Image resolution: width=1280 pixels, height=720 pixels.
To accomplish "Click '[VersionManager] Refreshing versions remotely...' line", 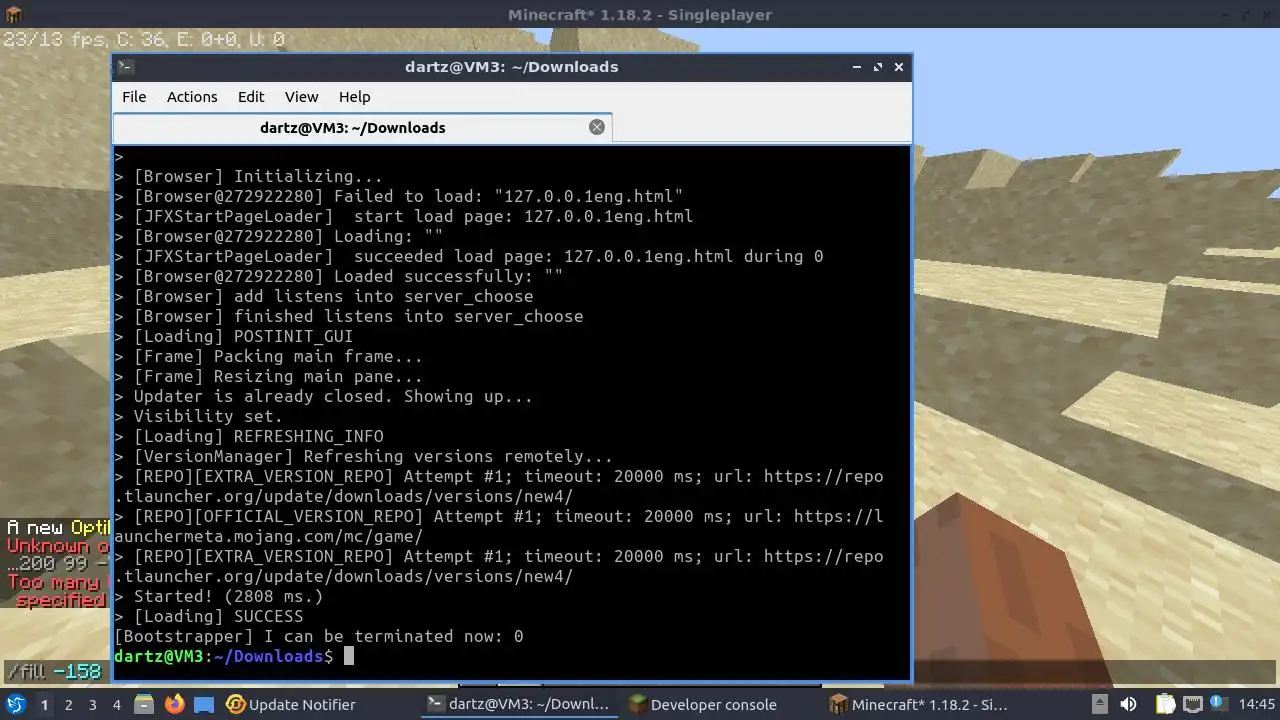I will coord(363,456).
